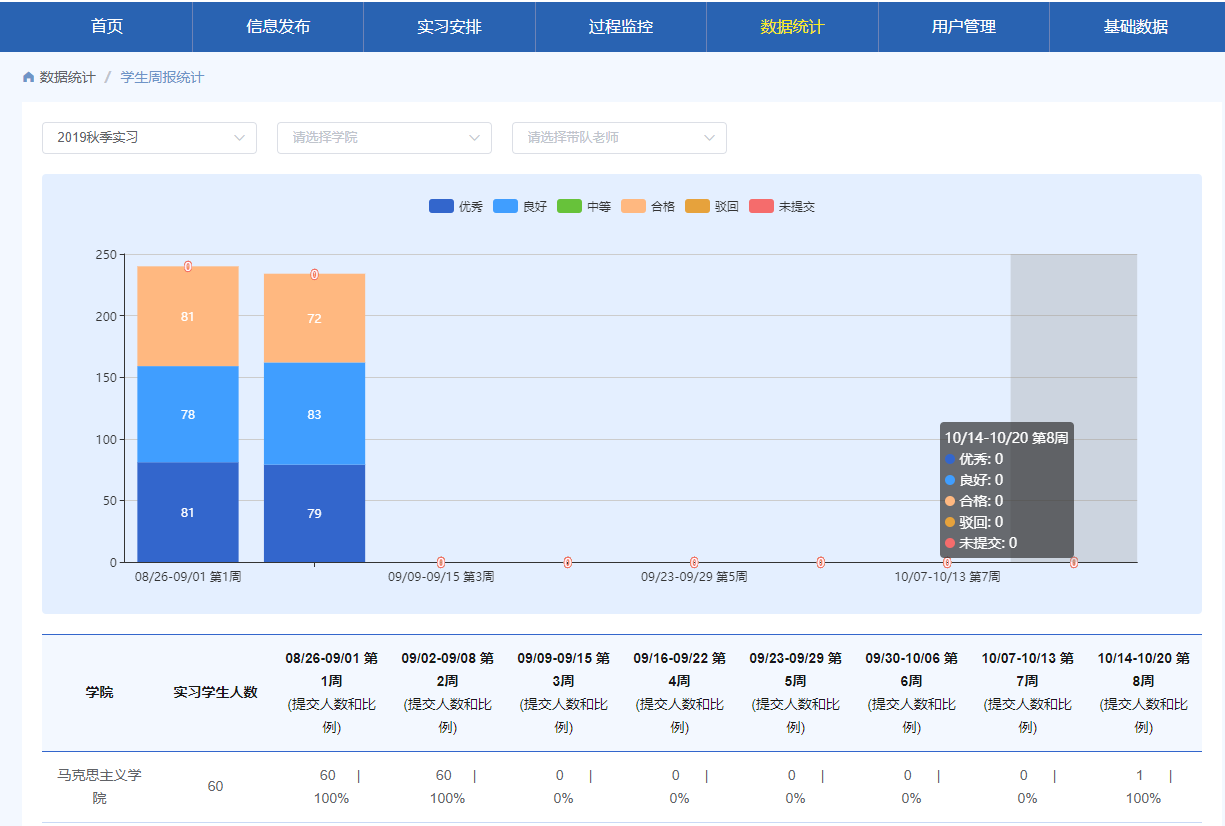Select the 数据统计 menu
The height and width of the screenshot is (826, 1225).
pyautogui.click(x=792, y=27)
